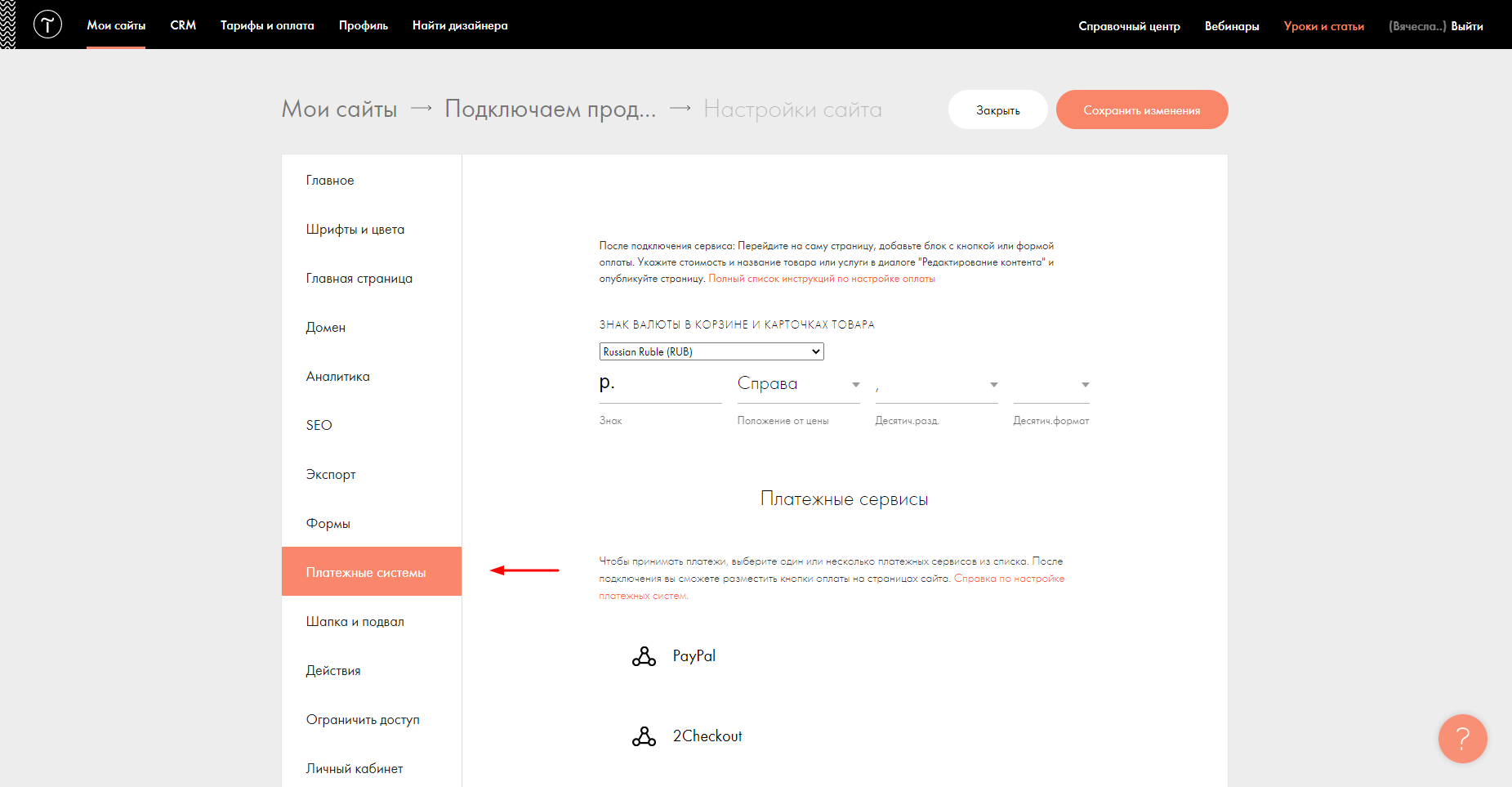Click the PayPal payment service icon

pos(644,656)
